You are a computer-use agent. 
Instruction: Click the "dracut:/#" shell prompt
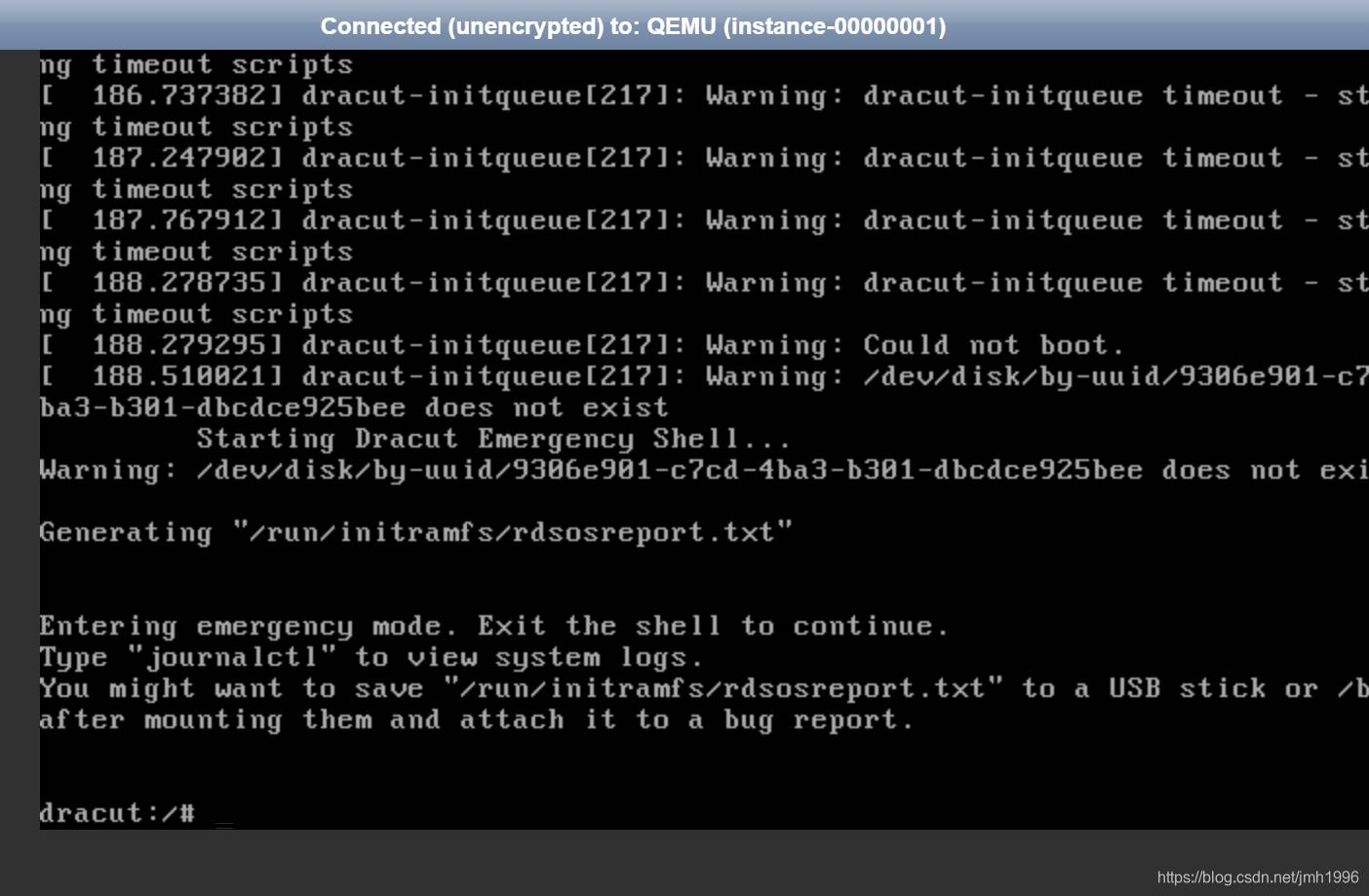[117, 813]
